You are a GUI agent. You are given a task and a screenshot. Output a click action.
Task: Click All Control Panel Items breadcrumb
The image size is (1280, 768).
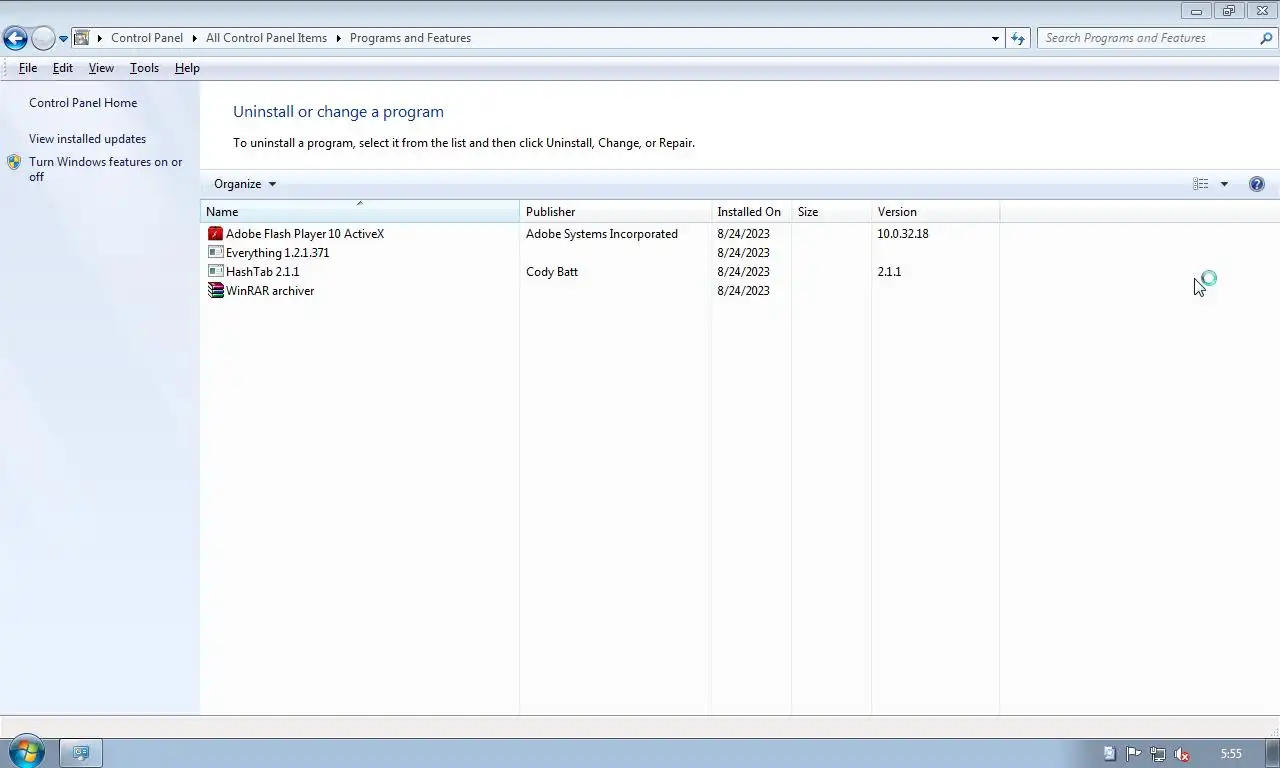pyautogui.click(x=266, y=38)
